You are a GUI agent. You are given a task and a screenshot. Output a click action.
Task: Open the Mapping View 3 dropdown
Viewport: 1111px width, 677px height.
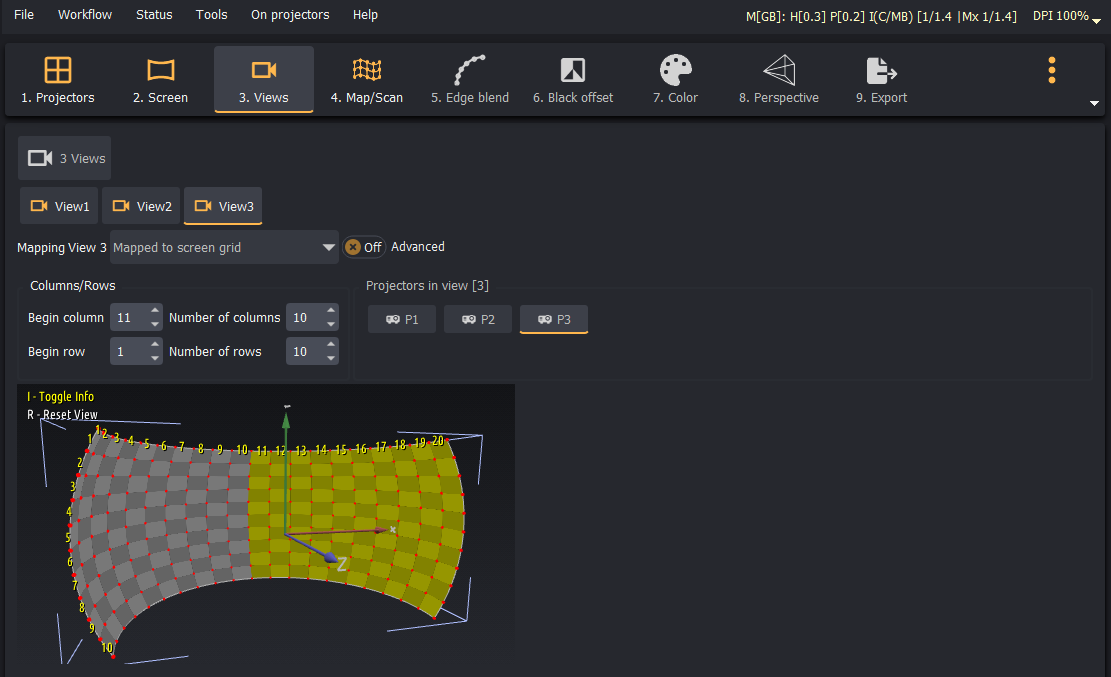[x=224, y=247]
